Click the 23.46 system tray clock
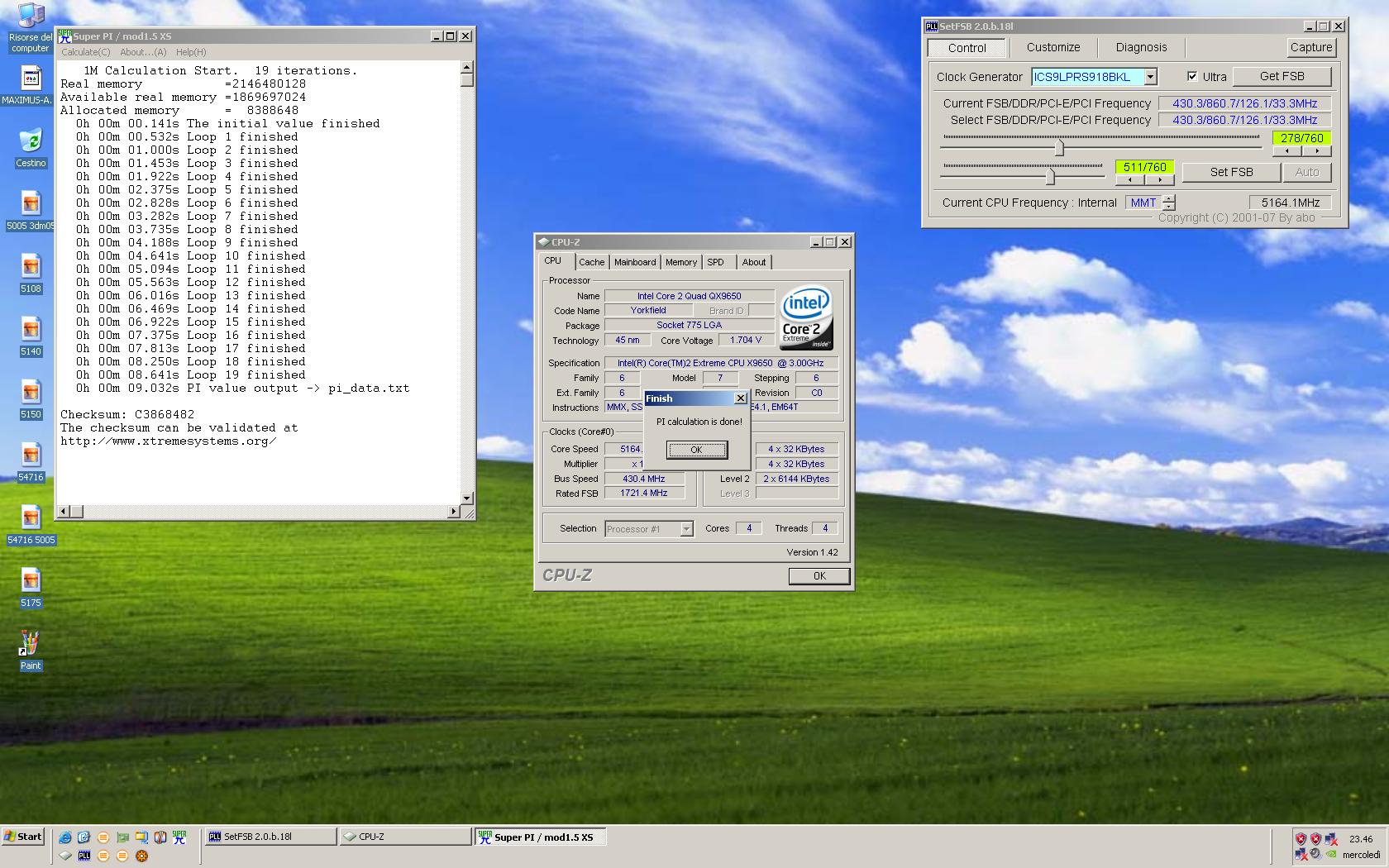 (1361, 839)
